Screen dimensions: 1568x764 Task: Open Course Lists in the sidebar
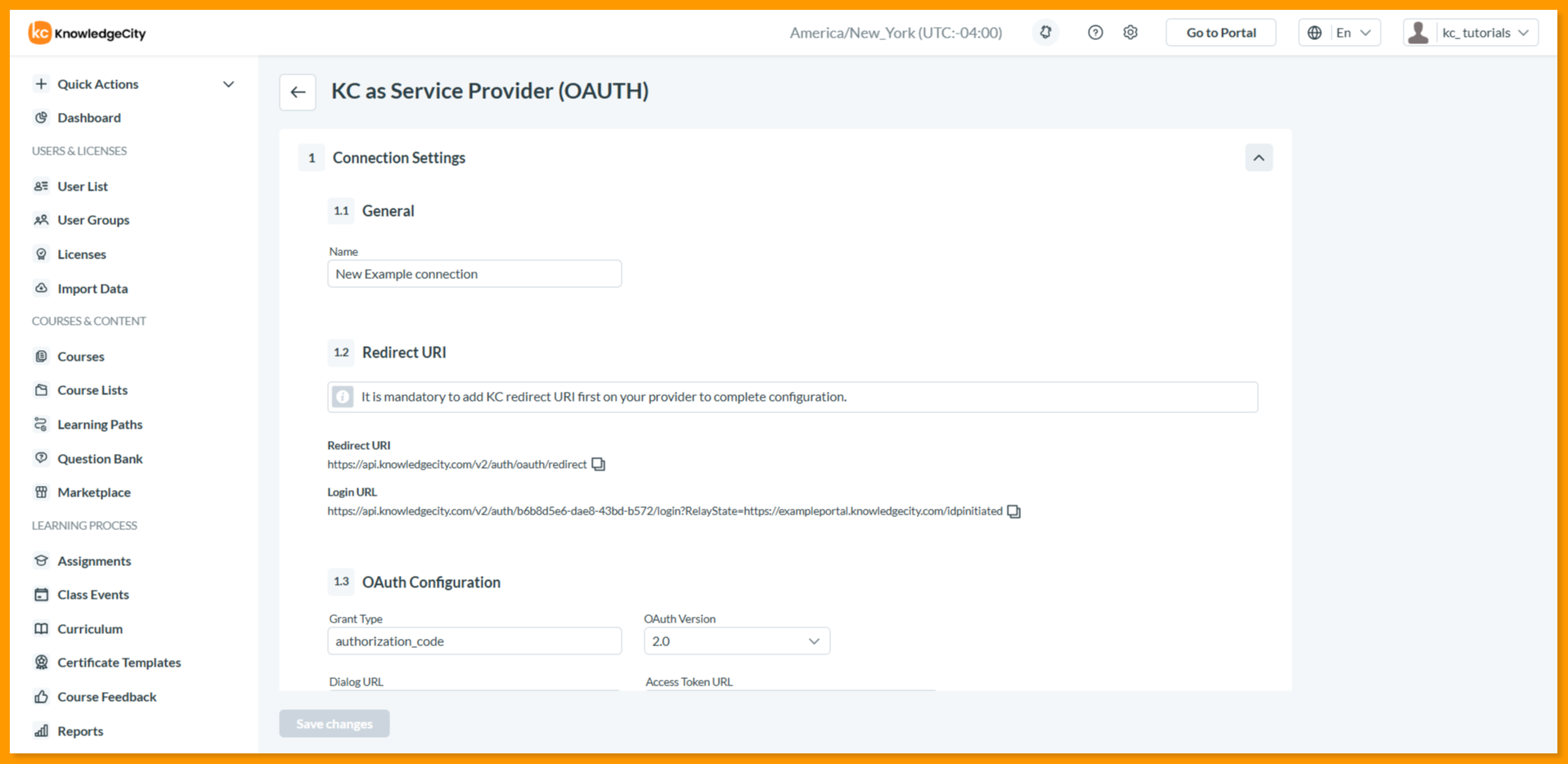pyautogui.click(x=92, y=390)
